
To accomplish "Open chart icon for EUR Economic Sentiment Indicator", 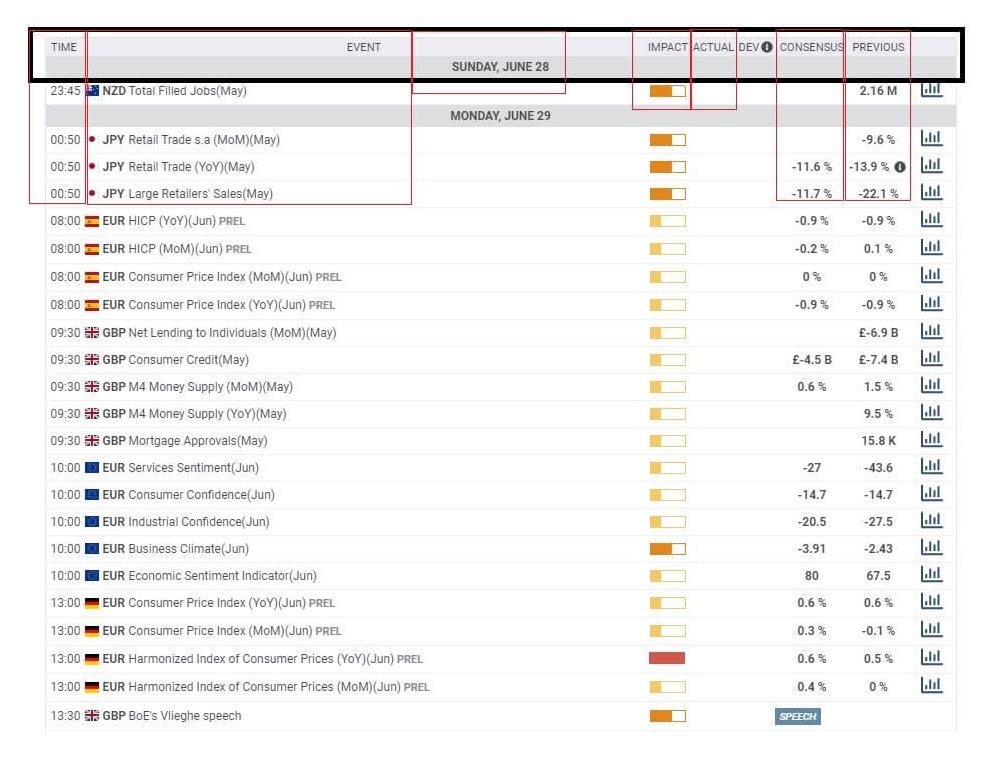I will pyautogui.click(x=931, y=574).
